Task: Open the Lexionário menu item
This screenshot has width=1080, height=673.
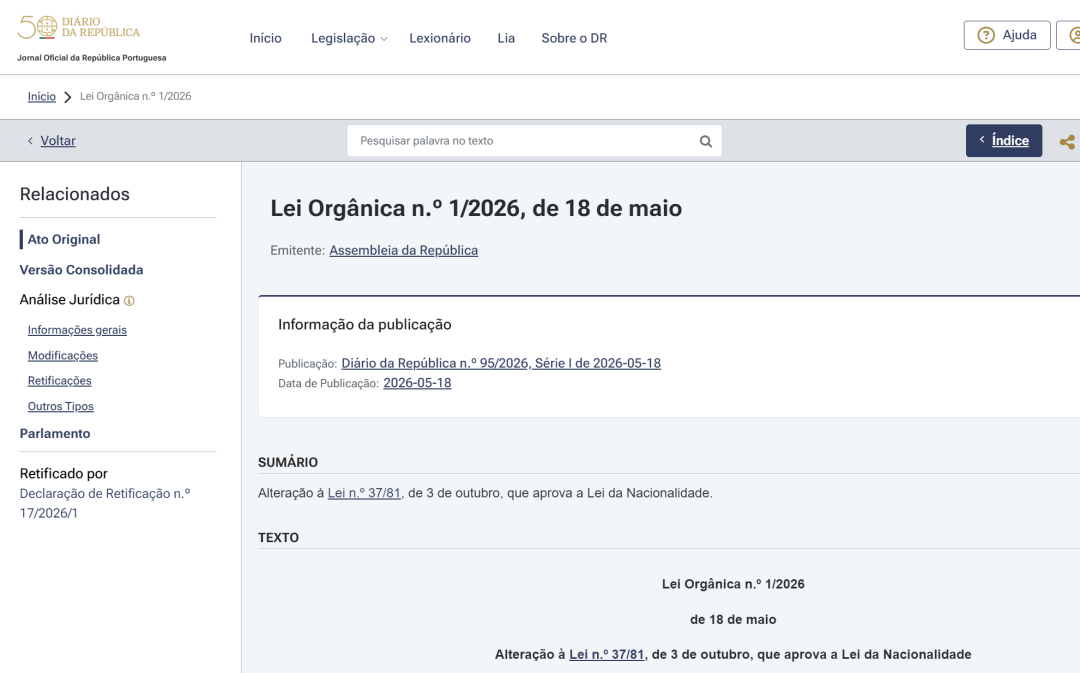Action: [439, 39]
